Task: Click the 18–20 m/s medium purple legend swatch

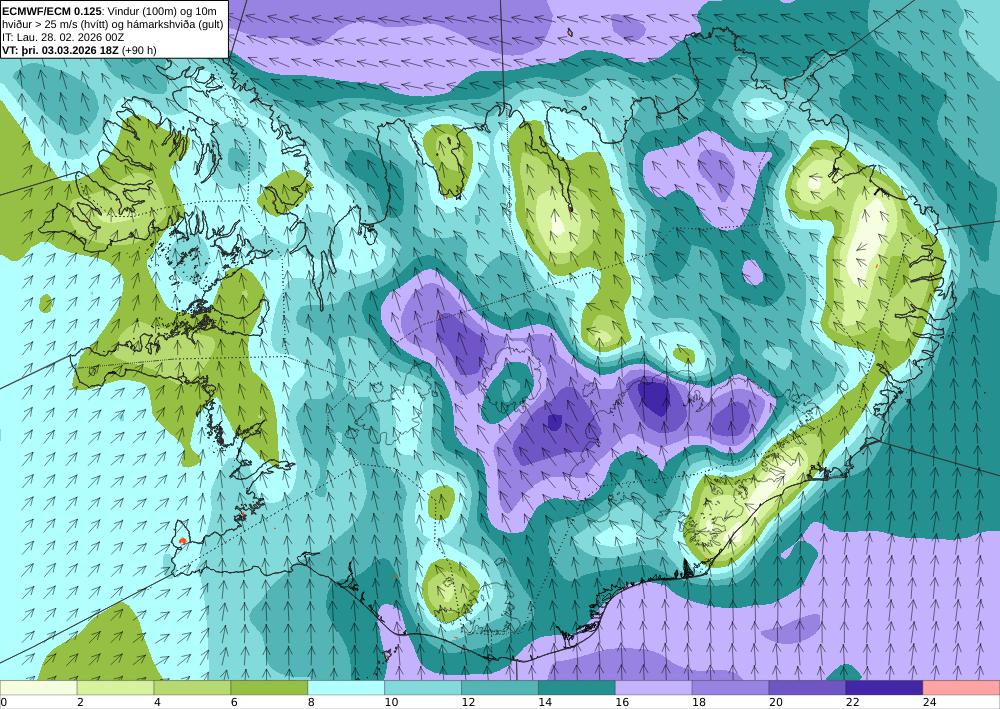Action: coord(730,687)
